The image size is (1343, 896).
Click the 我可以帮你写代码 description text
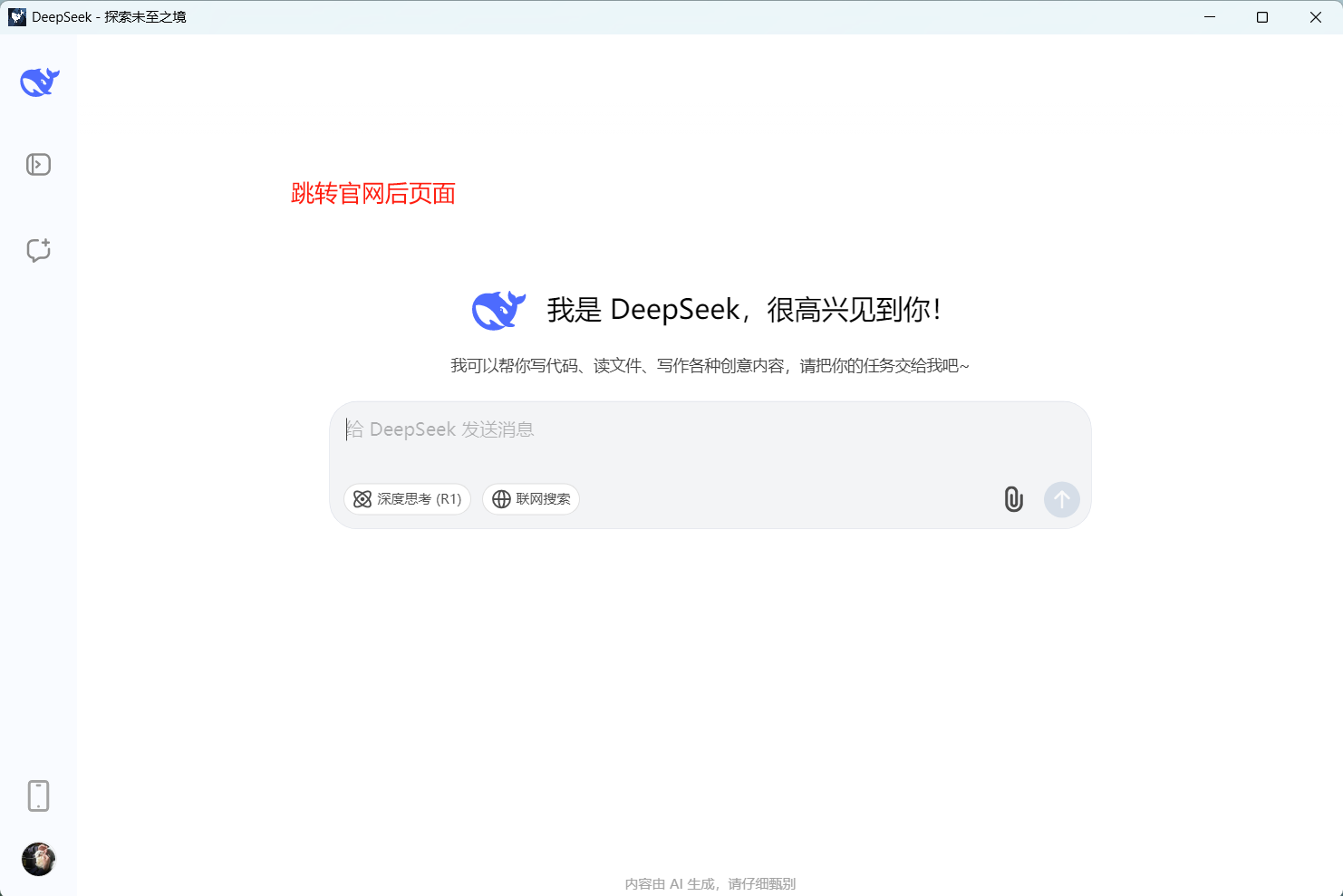pyautogui.click(x=710, y=365)
